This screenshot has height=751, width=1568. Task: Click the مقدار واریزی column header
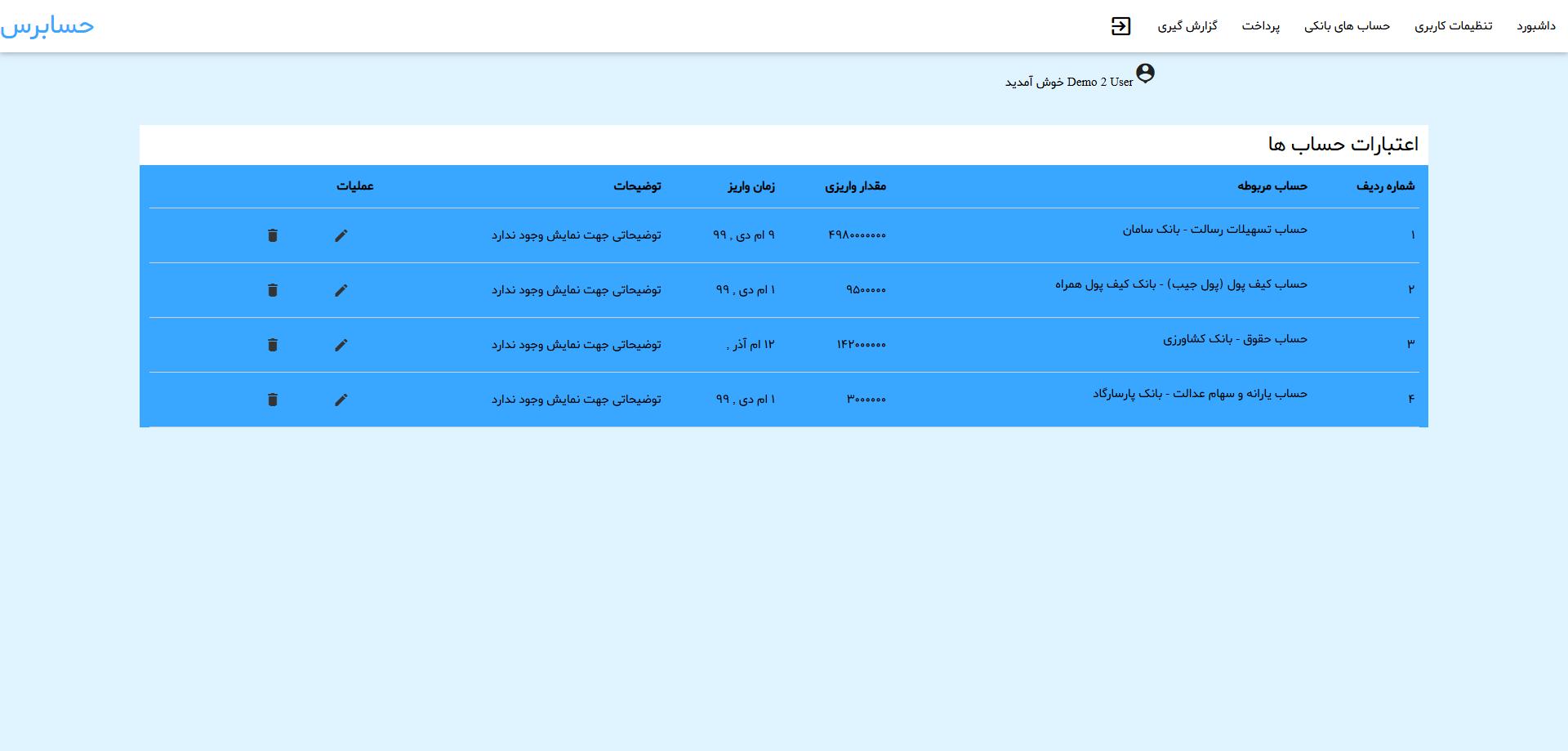click(x=855, y=186)
